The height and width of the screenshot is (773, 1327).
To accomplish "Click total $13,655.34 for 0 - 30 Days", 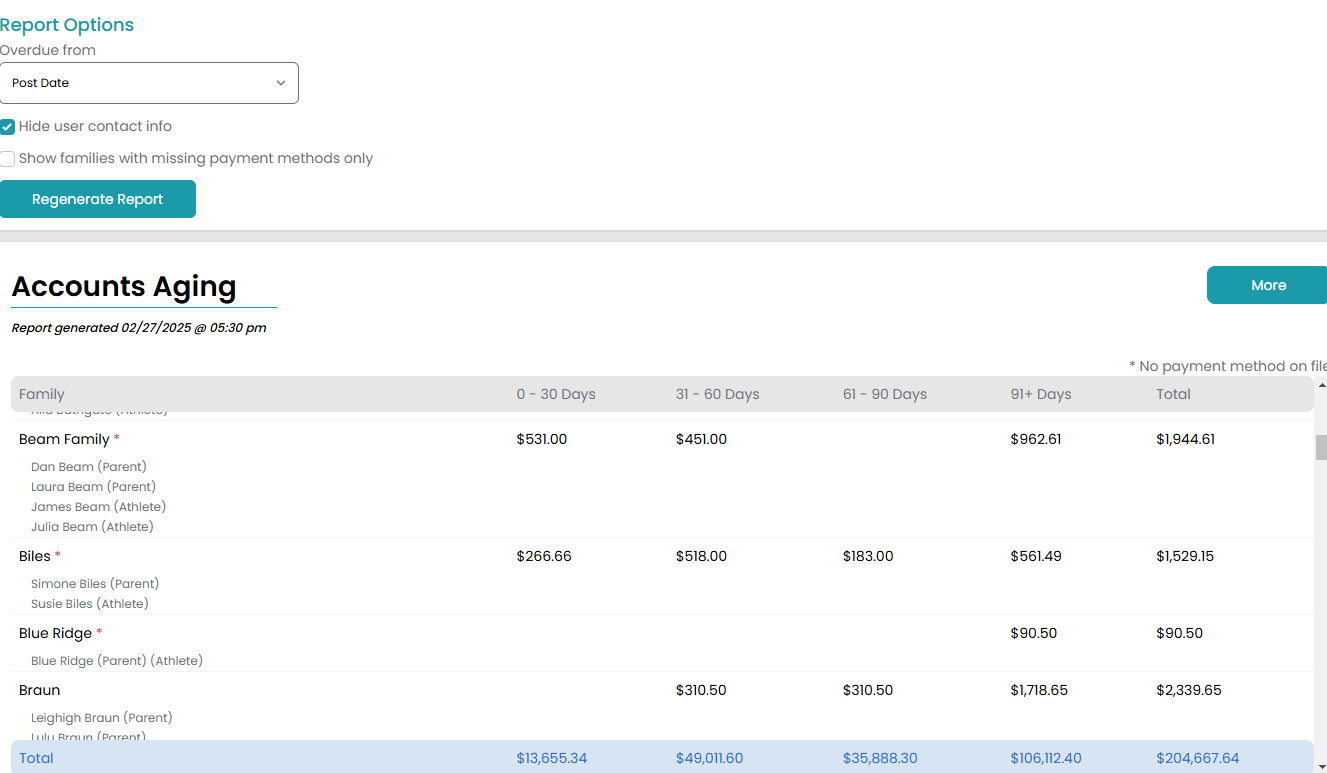I will [x=552, y=758].
